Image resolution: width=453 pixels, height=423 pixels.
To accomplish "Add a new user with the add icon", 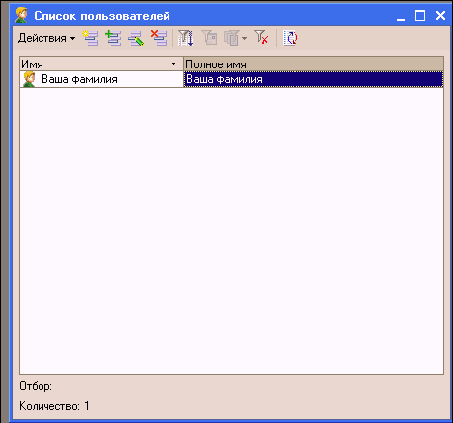I will [90, 38].
